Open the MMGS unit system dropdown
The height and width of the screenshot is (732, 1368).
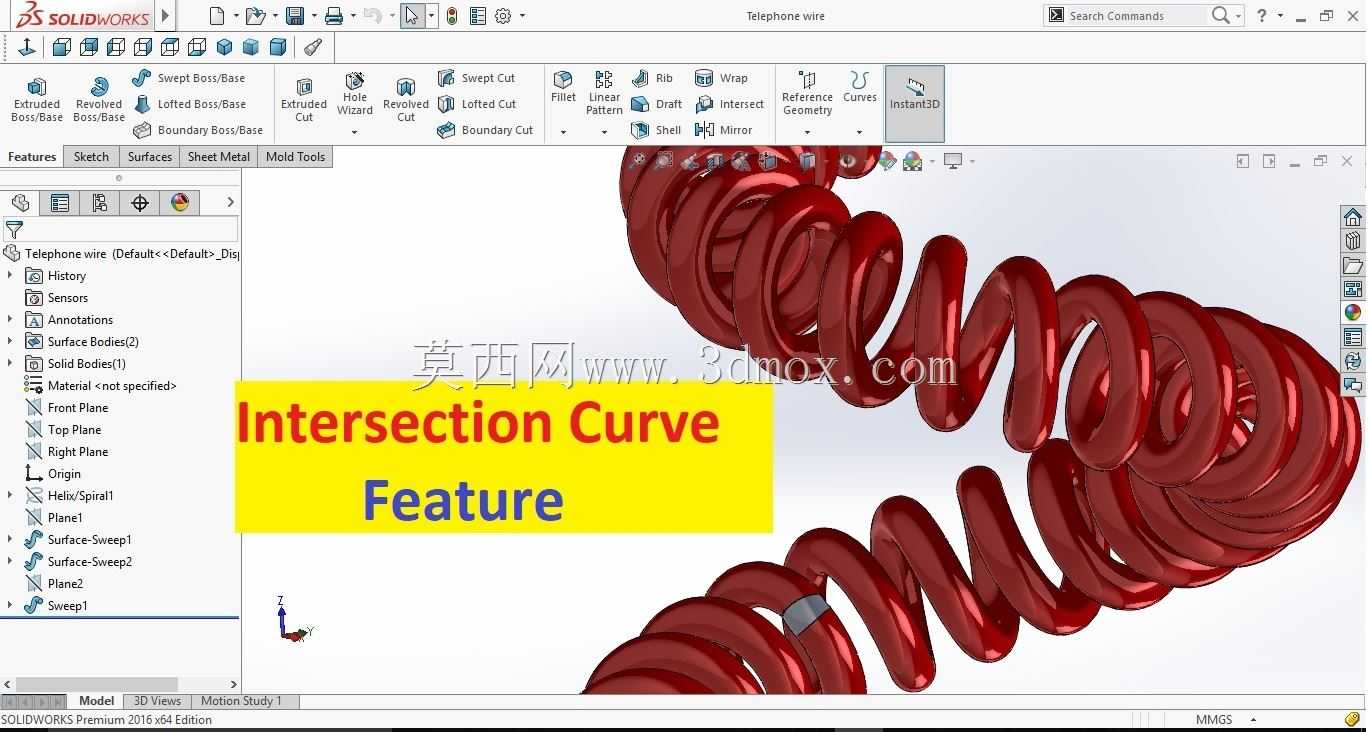(x=1253, y=720)
